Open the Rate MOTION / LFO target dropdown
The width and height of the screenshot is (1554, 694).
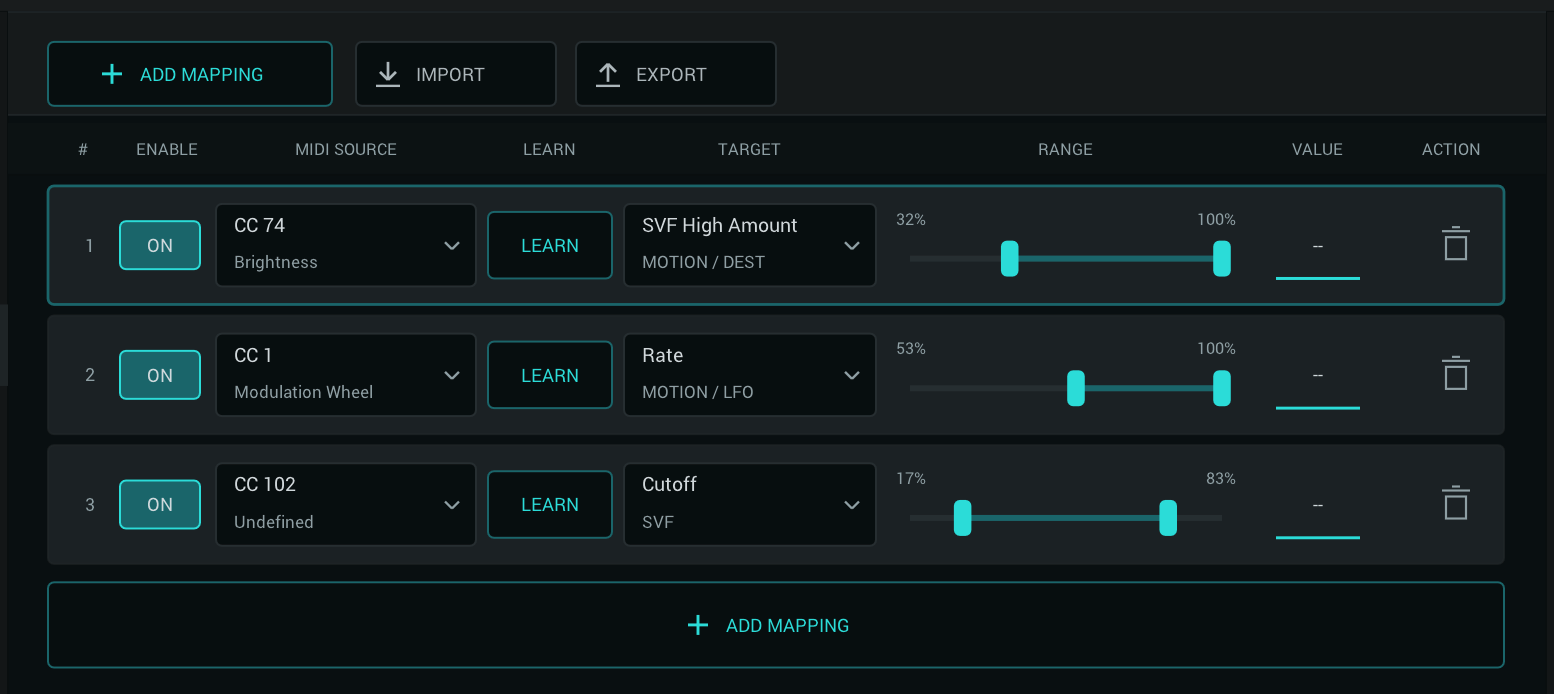point(750,375)
